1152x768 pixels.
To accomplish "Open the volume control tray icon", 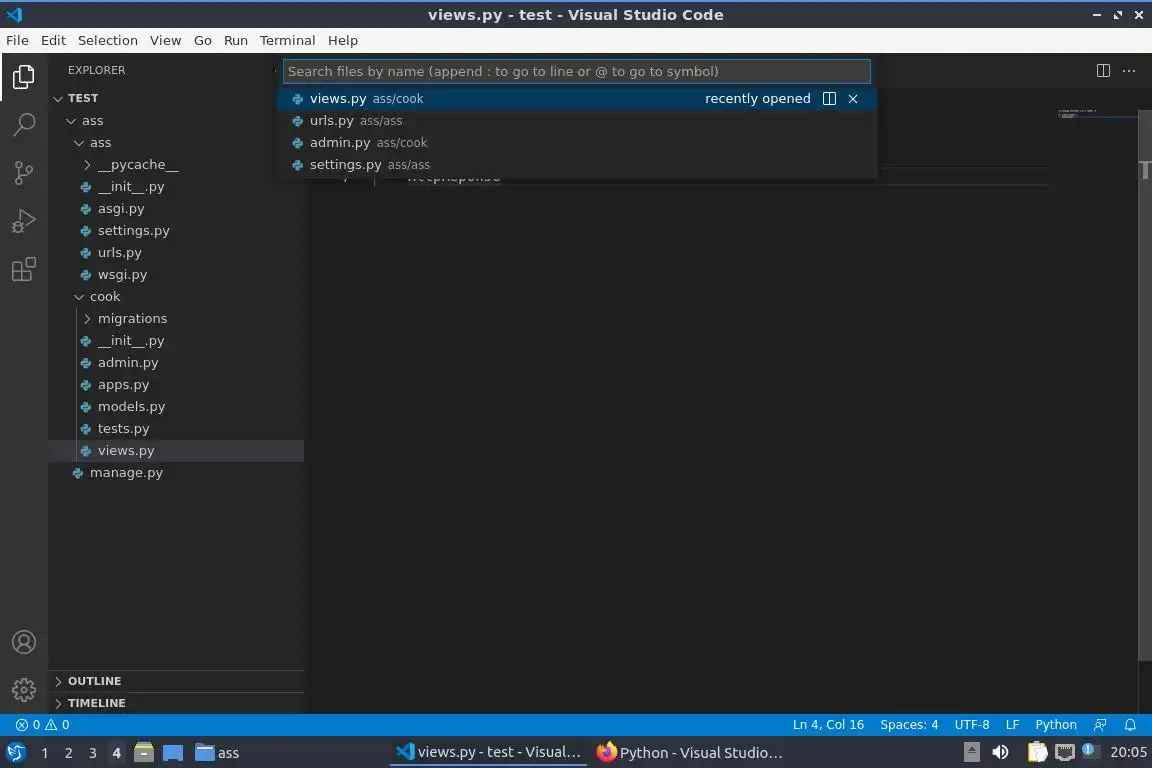I will (x=1000, y=752).
